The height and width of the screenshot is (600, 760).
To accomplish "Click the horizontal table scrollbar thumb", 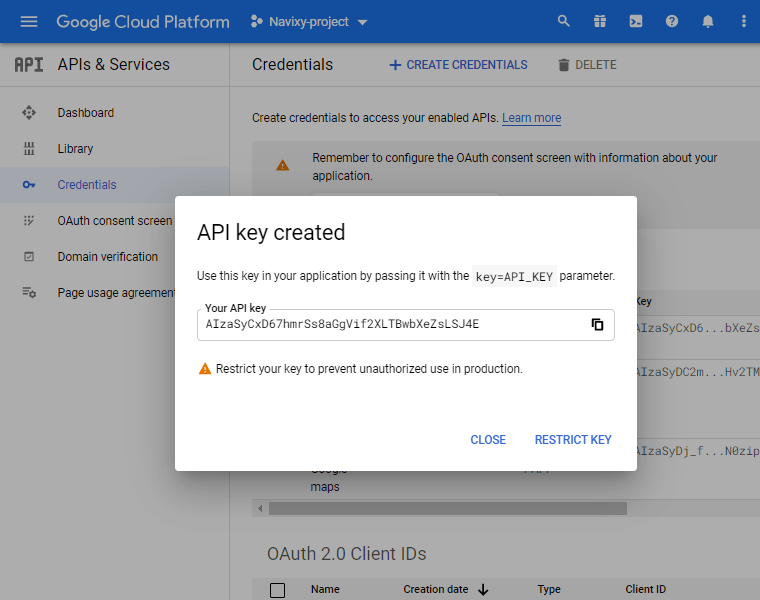I will tap(448, 508).
